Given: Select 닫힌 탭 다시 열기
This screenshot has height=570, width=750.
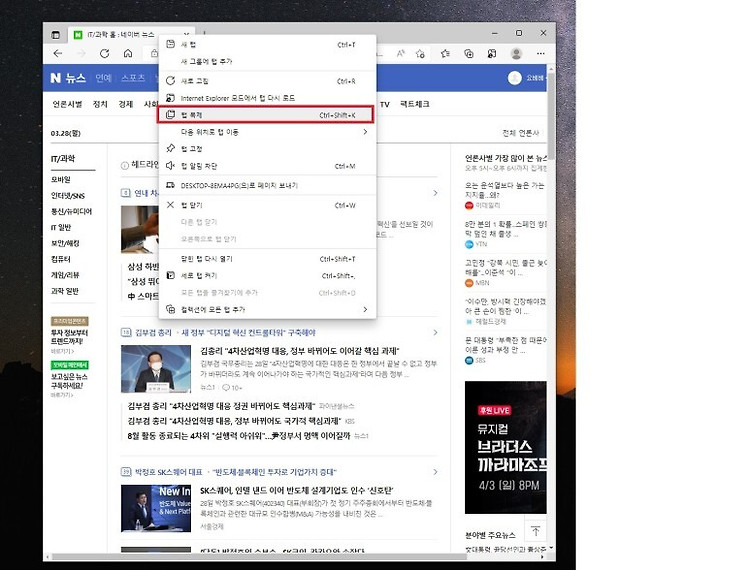Looking at the screenshot, I should click(x=267, y=259).
